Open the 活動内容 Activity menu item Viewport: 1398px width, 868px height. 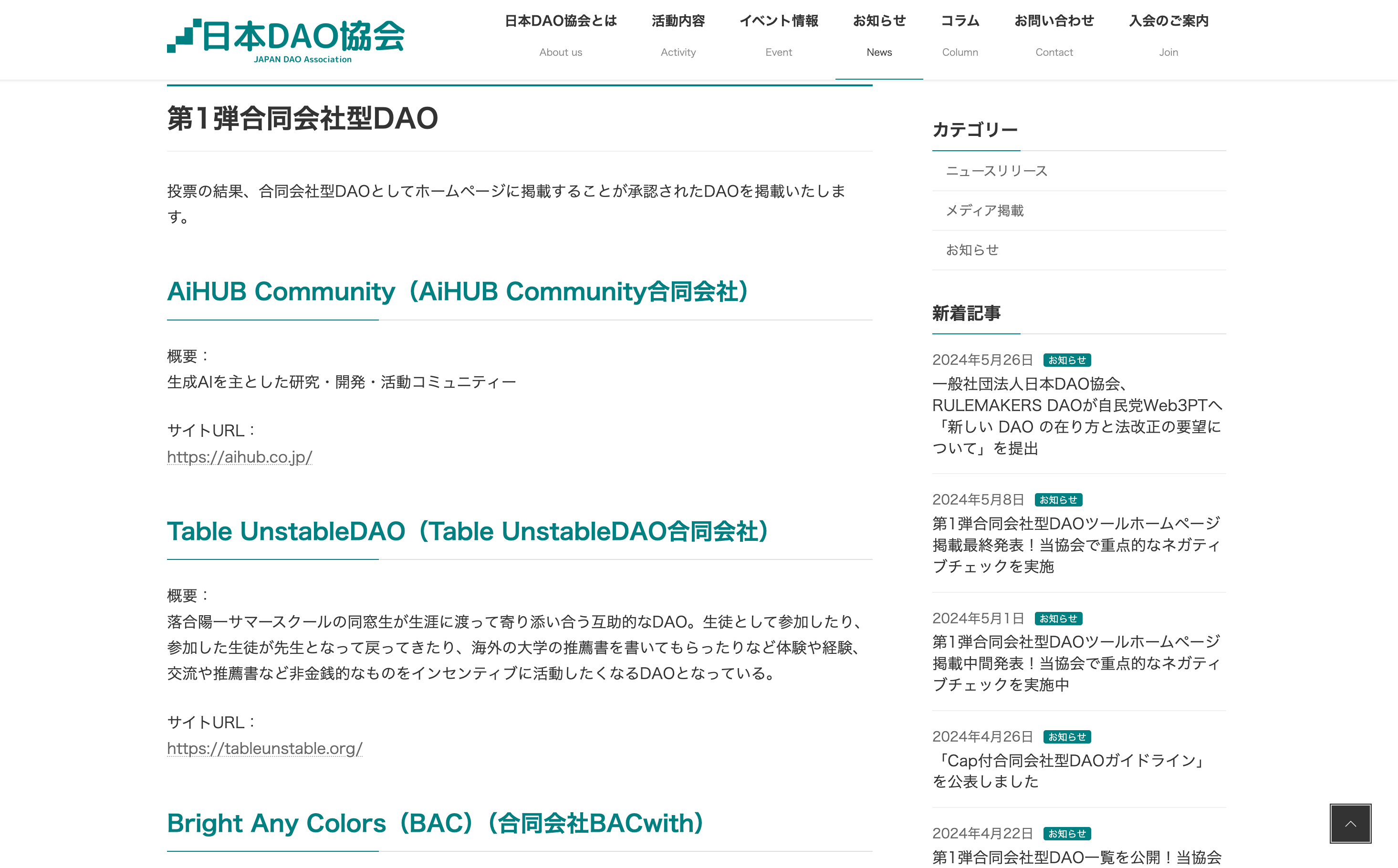(x=678, y=36)
